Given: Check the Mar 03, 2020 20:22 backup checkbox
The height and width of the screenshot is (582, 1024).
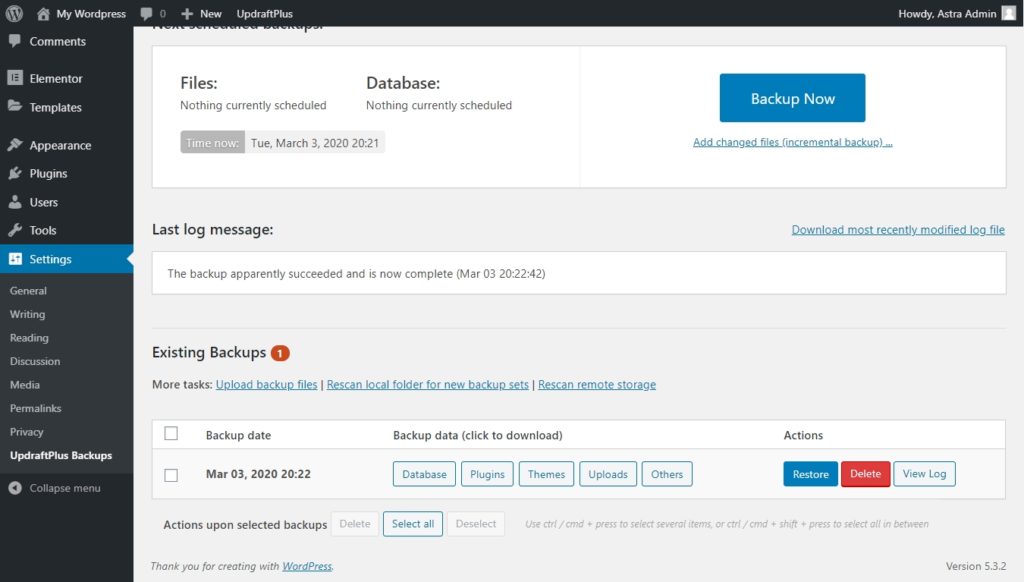Looking at the screenshot, I should tap(171, 475).
